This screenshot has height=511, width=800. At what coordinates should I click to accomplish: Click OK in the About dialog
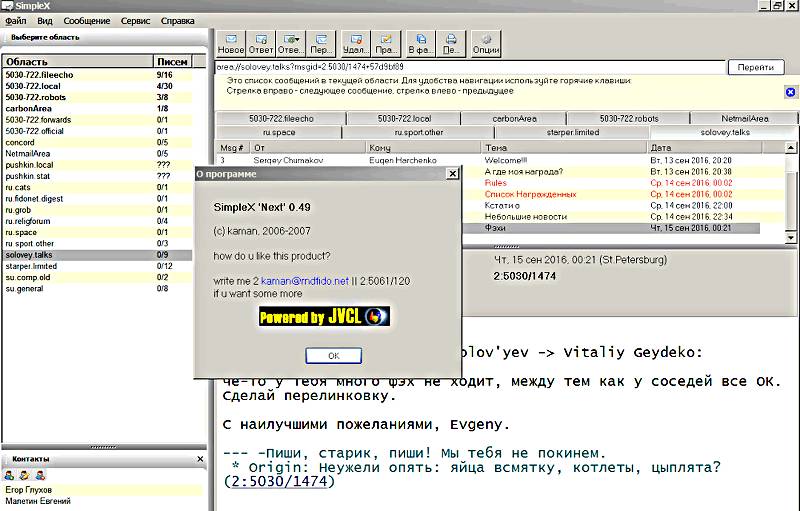(334, 355)
